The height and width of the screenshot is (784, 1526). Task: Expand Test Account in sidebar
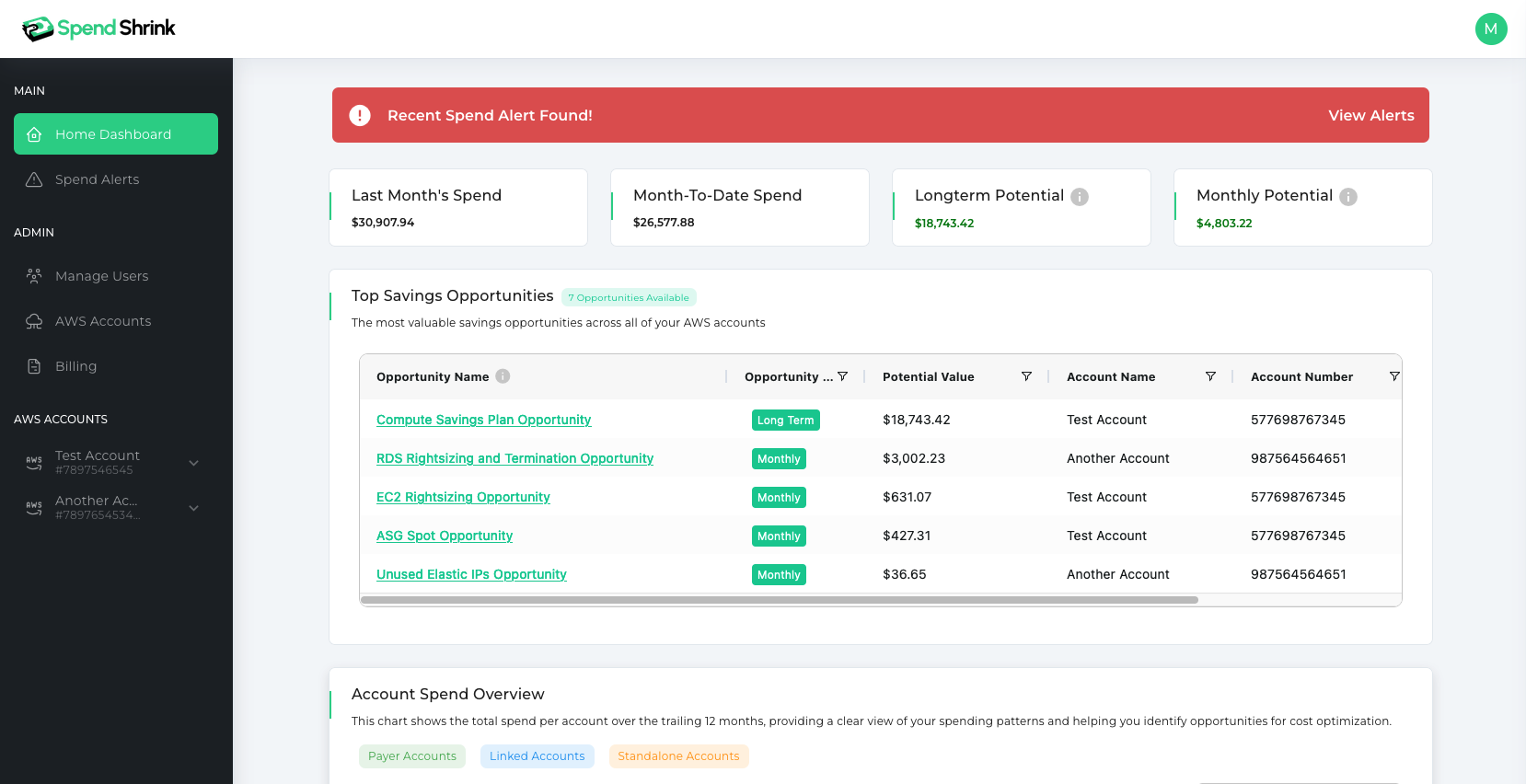(193, 463)
